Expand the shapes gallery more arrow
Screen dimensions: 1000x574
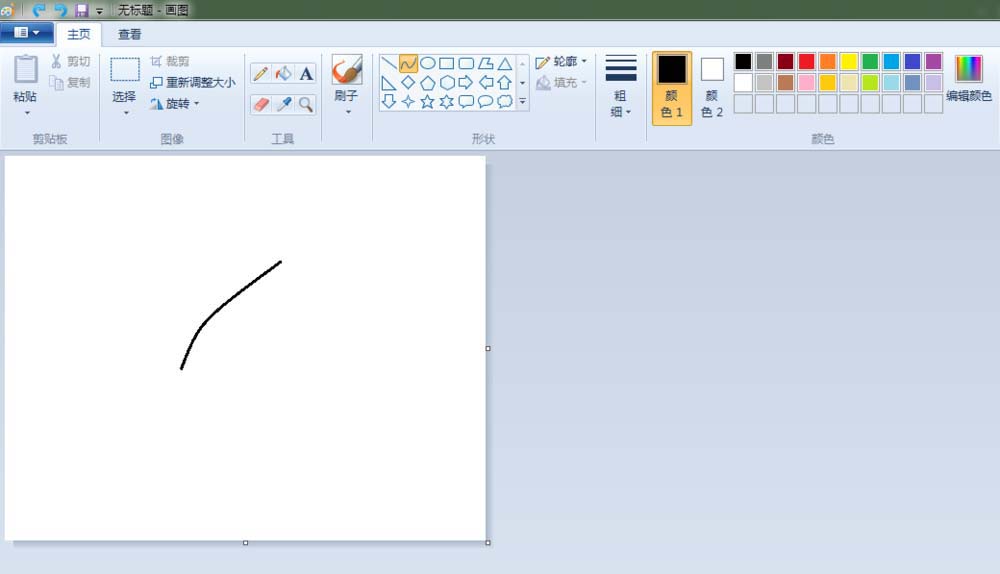click(x=522, y=101)
